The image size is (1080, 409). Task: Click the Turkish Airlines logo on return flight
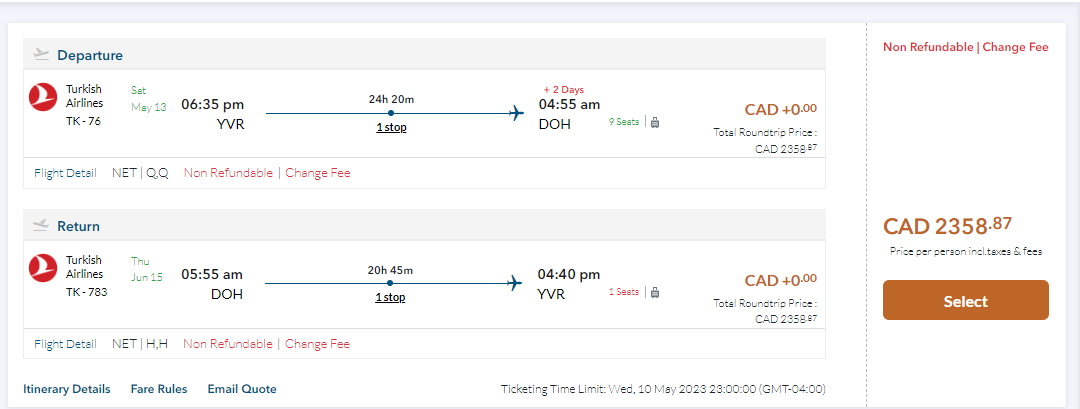click(43, 267)
